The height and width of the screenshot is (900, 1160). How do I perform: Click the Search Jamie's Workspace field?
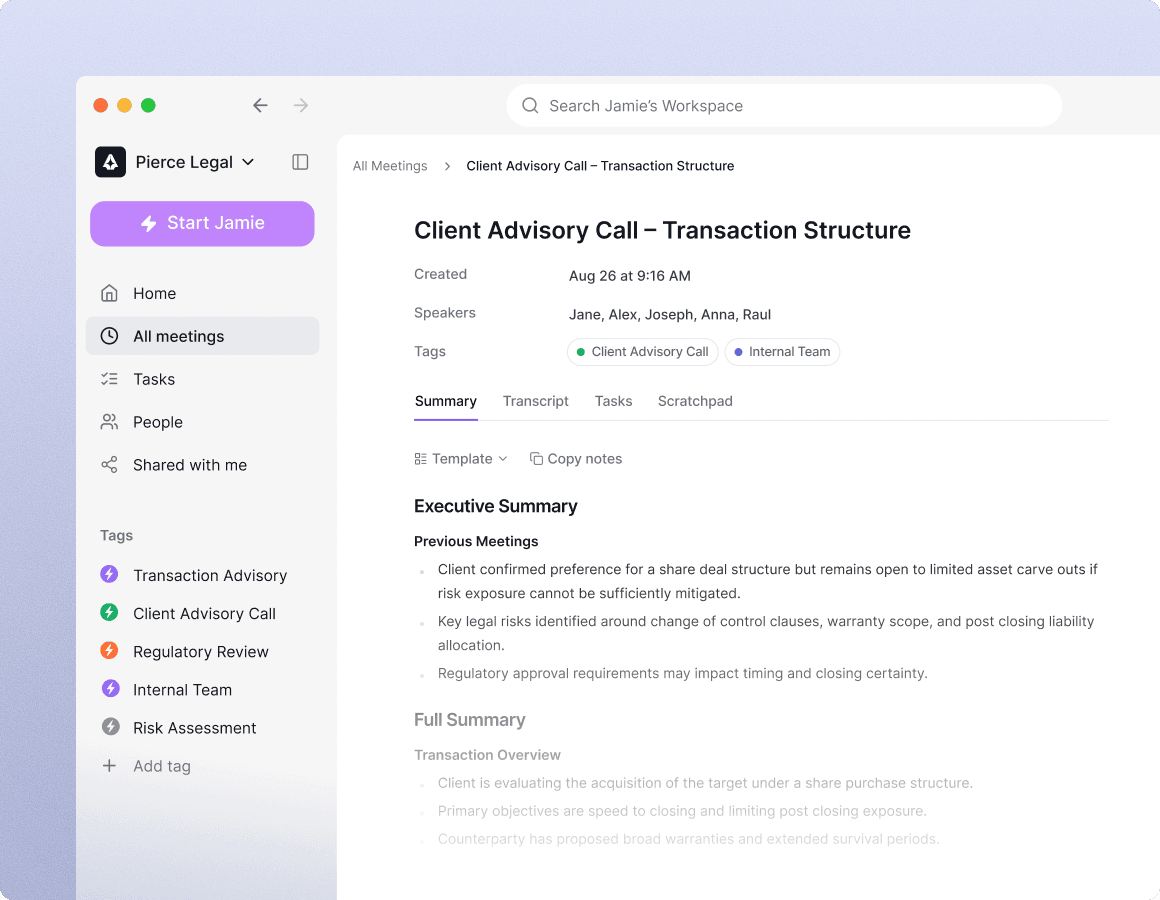784,106
